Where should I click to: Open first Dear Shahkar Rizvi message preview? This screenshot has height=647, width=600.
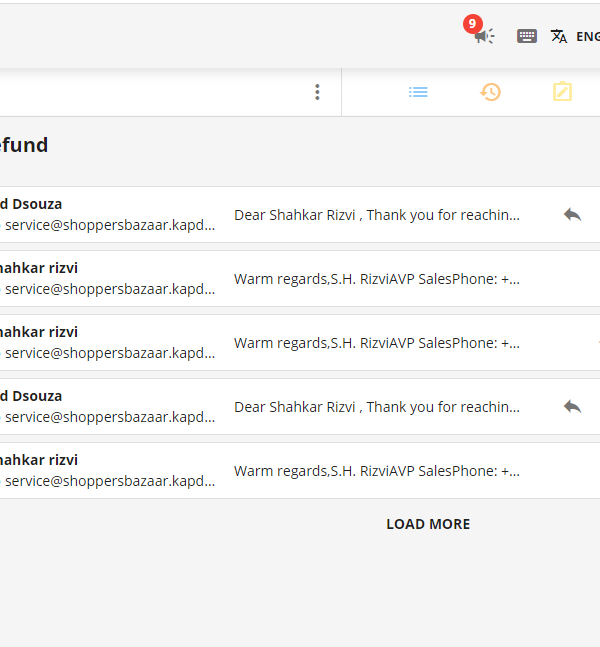pyautogui.click(x=377, y=215)
